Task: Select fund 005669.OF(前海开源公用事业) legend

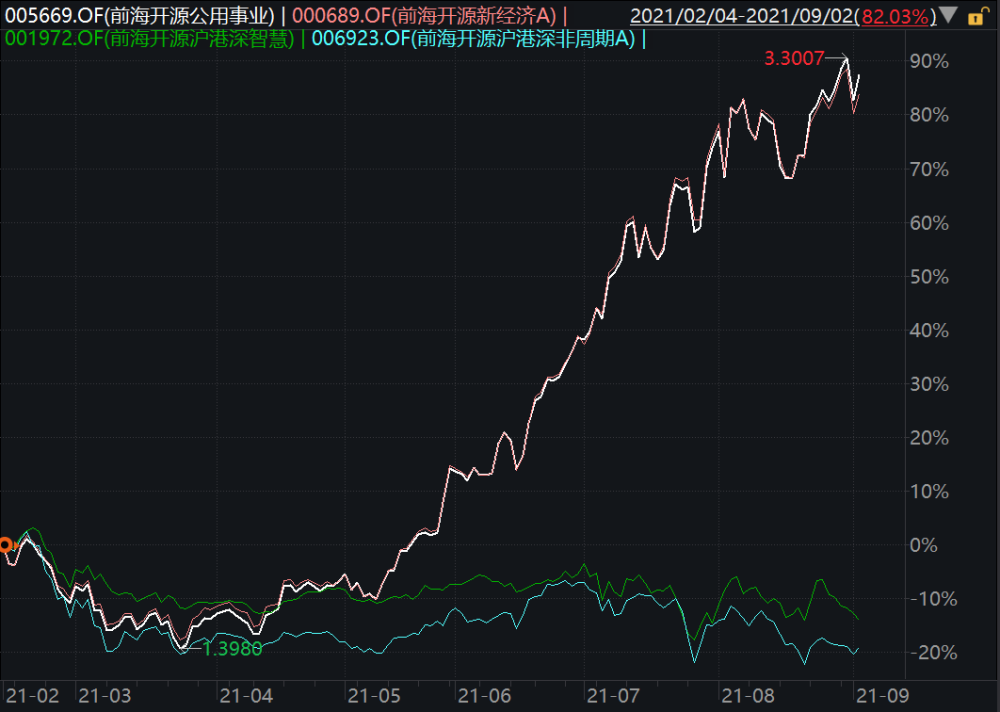Action: pyautogui.click(x=140, y=16)
